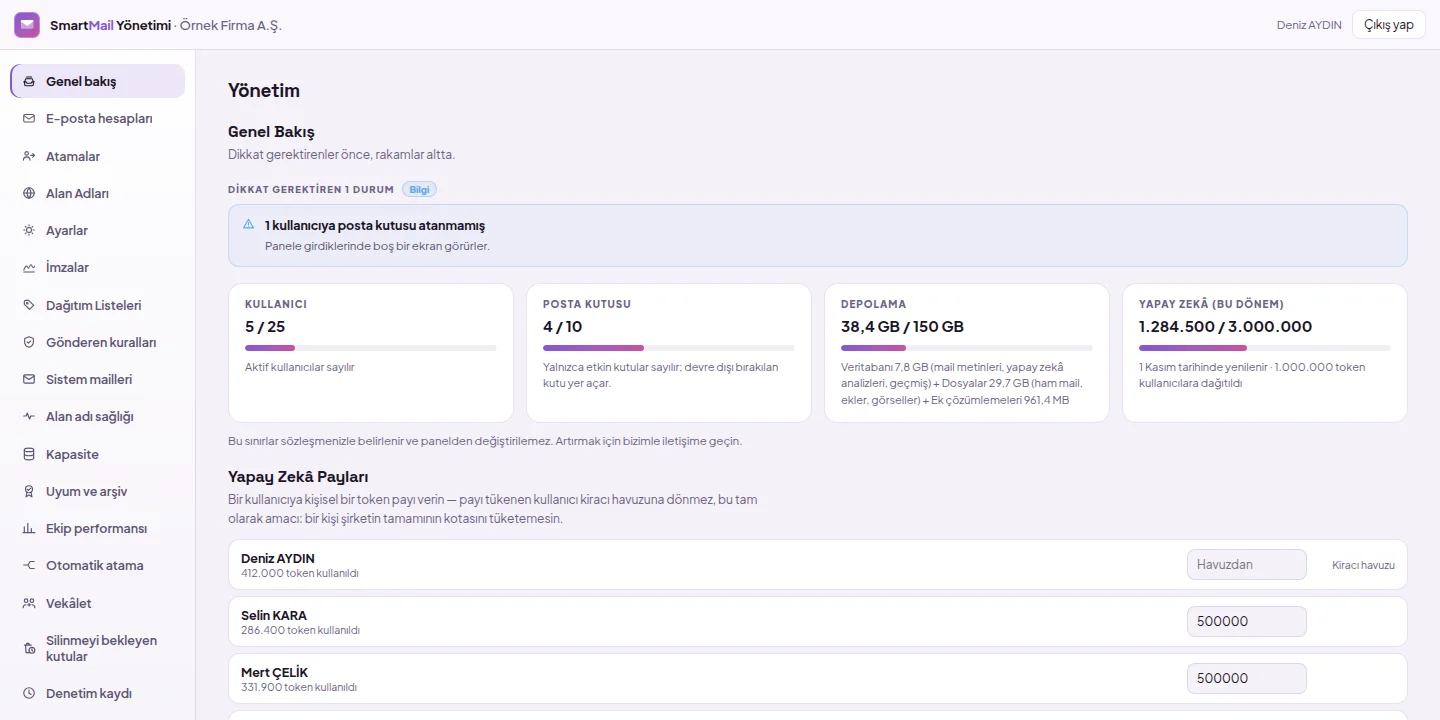The height and width of the screenshot is (720, 1440).
Task: Select the Depolama storage progress bar
Action: click(x=967, y=348)
